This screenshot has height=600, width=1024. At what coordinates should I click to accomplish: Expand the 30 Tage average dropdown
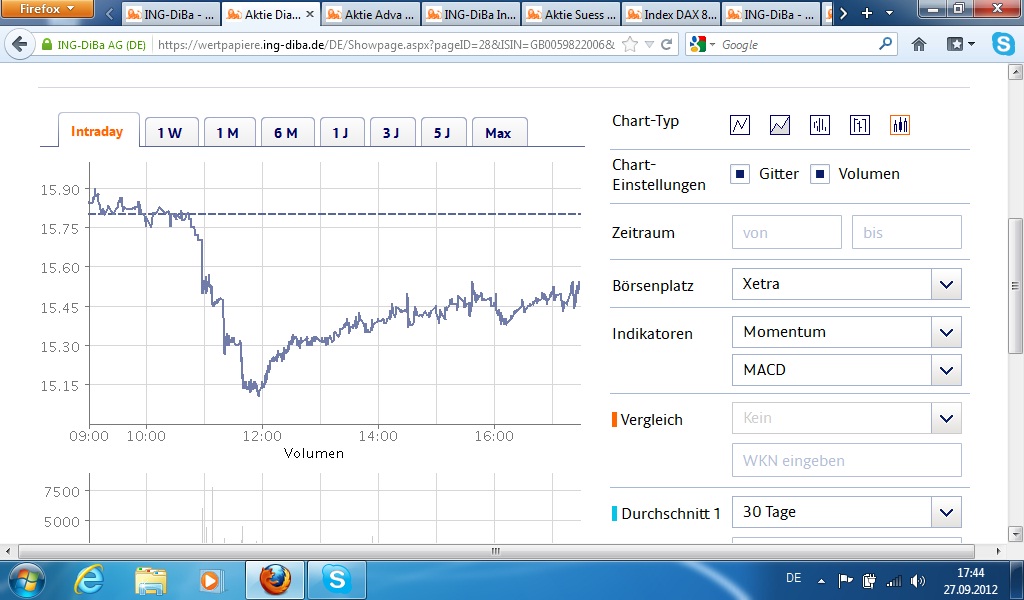click(946, 513)
